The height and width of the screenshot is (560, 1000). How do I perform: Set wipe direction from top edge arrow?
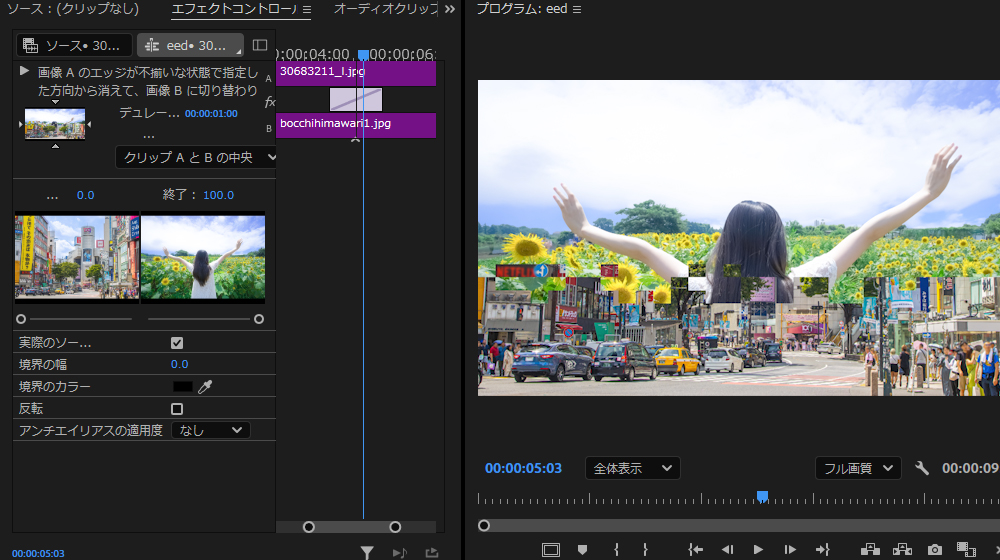pyautogui.click(x=55, y=102)
